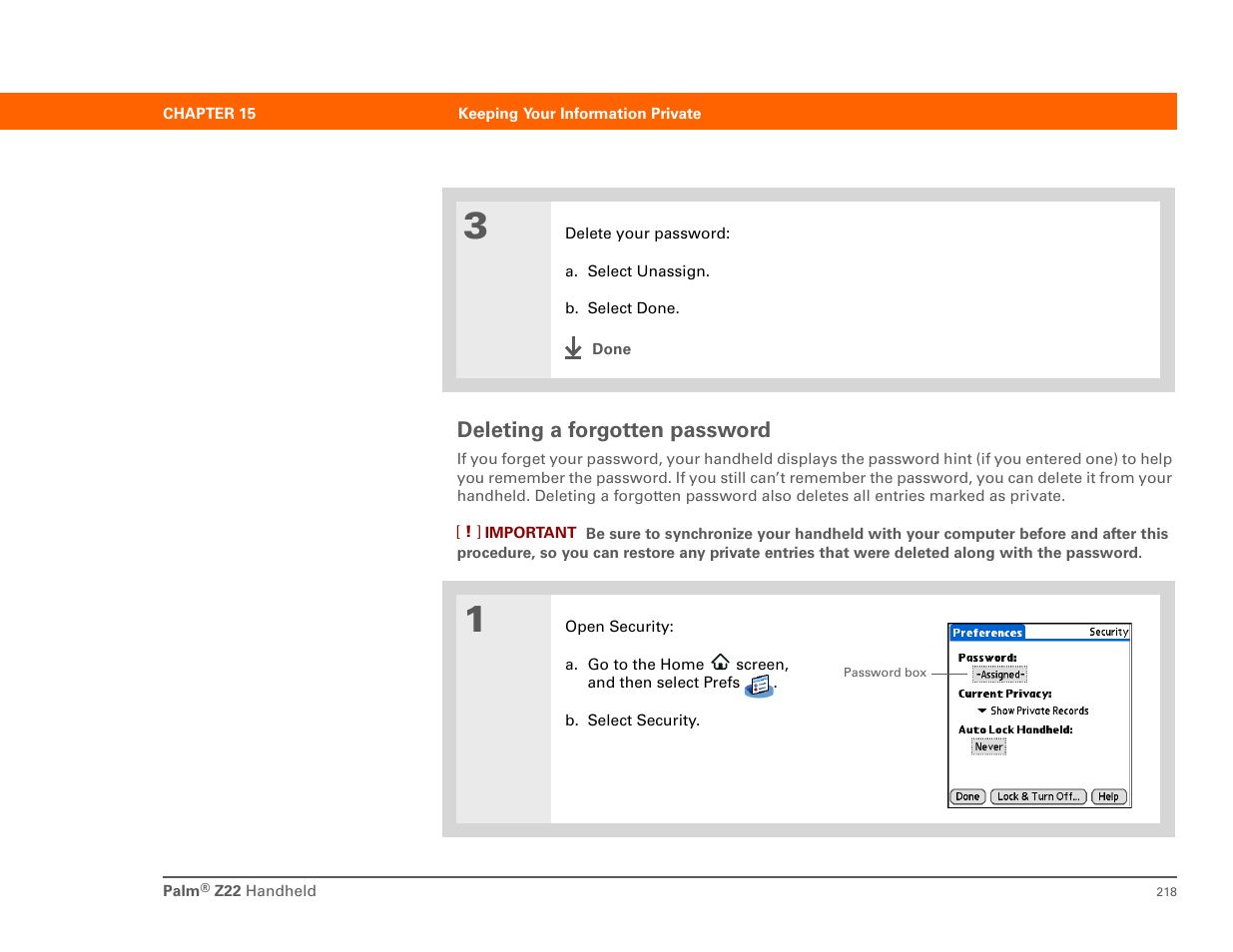
Task: Open the Show Private Records dropdown
Action: [x=1033, y=711]
